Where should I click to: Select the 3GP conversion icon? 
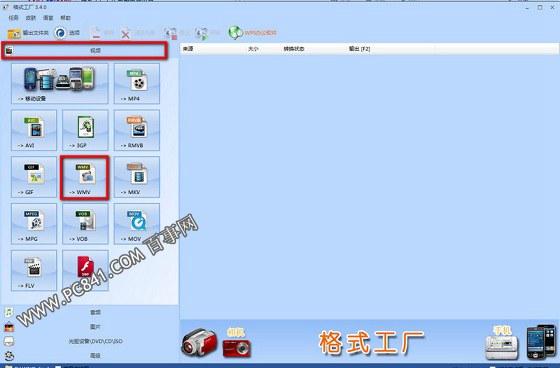tap(85, 130)
